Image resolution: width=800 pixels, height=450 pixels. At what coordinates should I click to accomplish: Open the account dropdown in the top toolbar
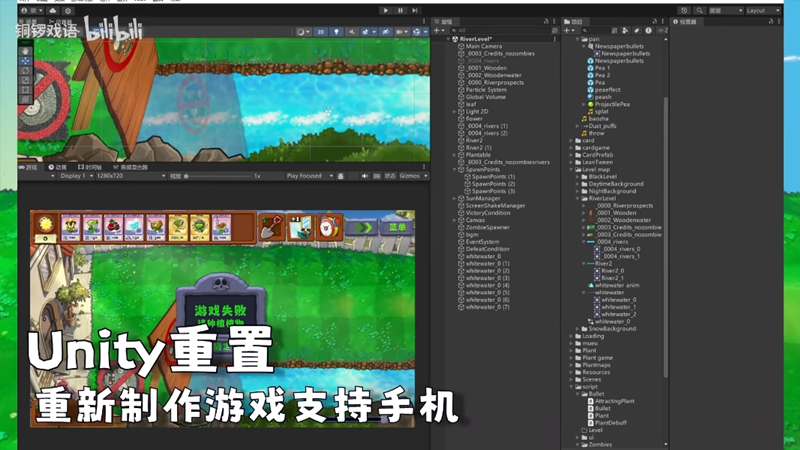point(32,10)
